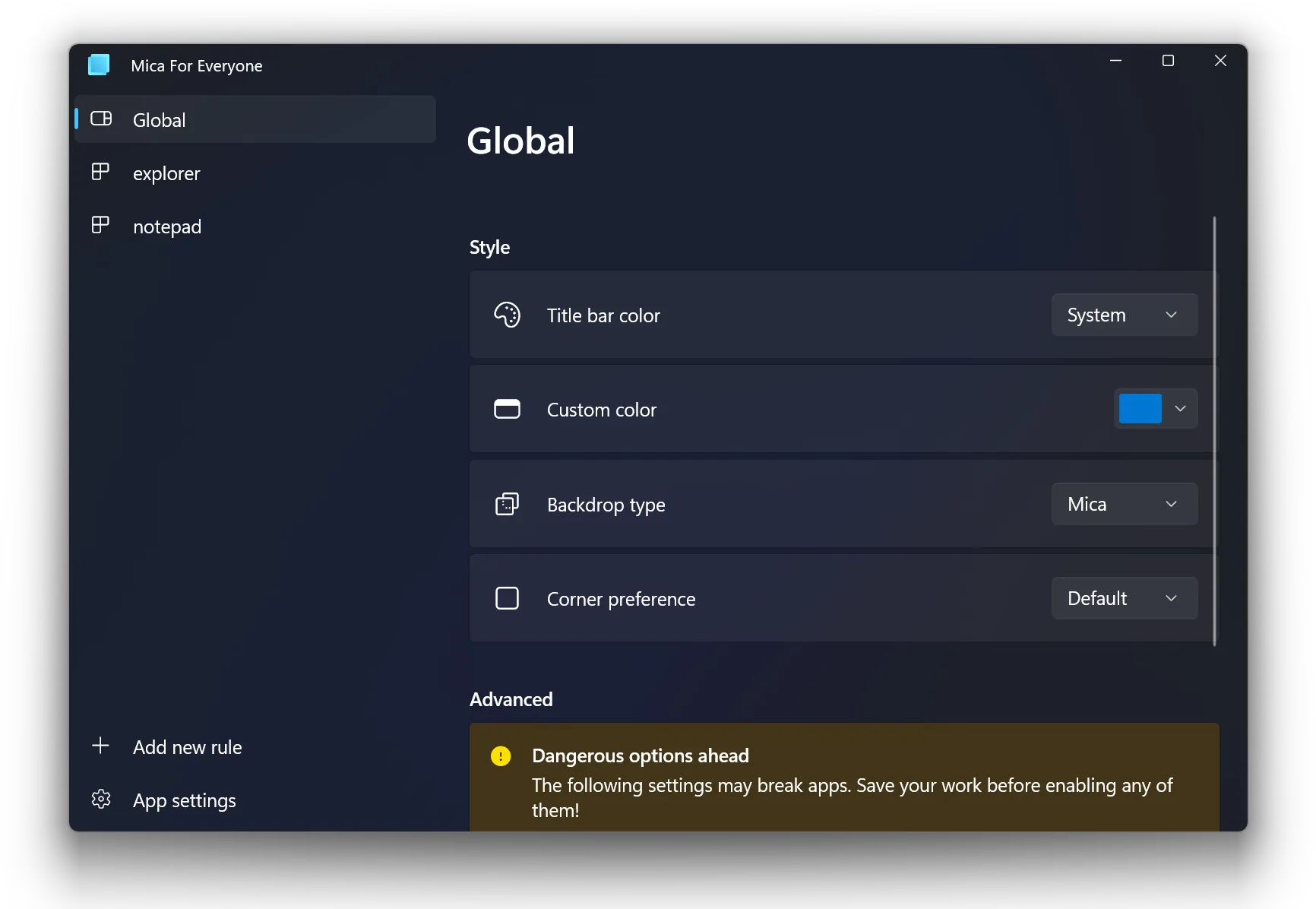The height and width of the screenshot is (909, 1316).
Task: Select the Global rule in sidebar
Action: pyautogui.click(x=255, y=119)
